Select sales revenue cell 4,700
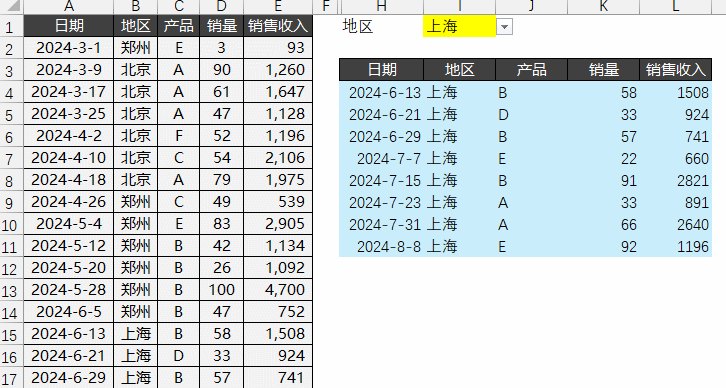 point(278,290)
